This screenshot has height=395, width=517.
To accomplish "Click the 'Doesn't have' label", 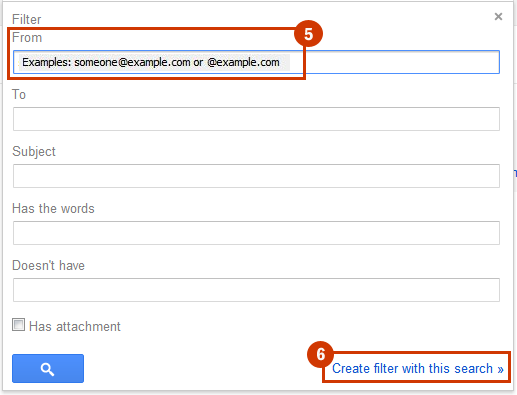I will [49, 265].
